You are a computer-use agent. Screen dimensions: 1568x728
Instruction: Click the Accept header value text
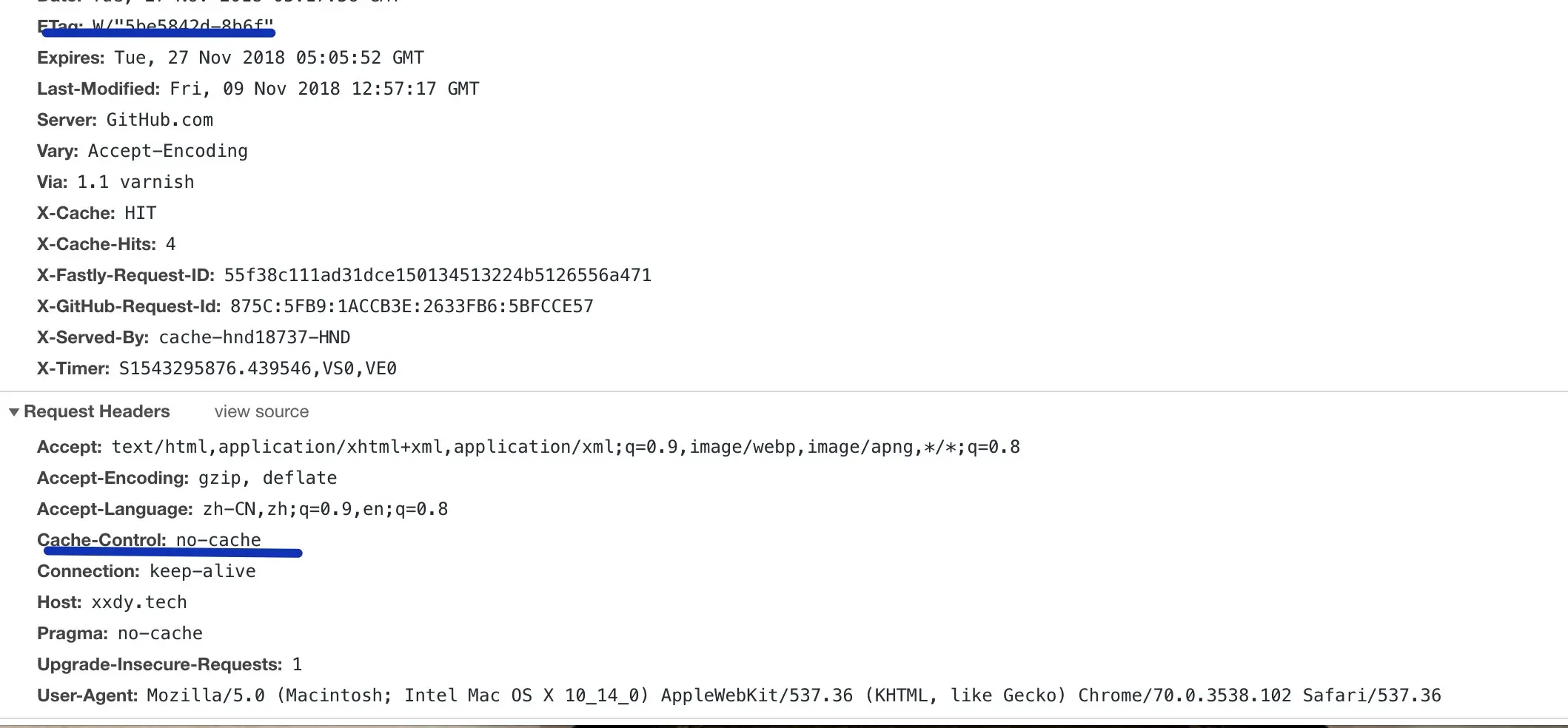coord(565,447)
